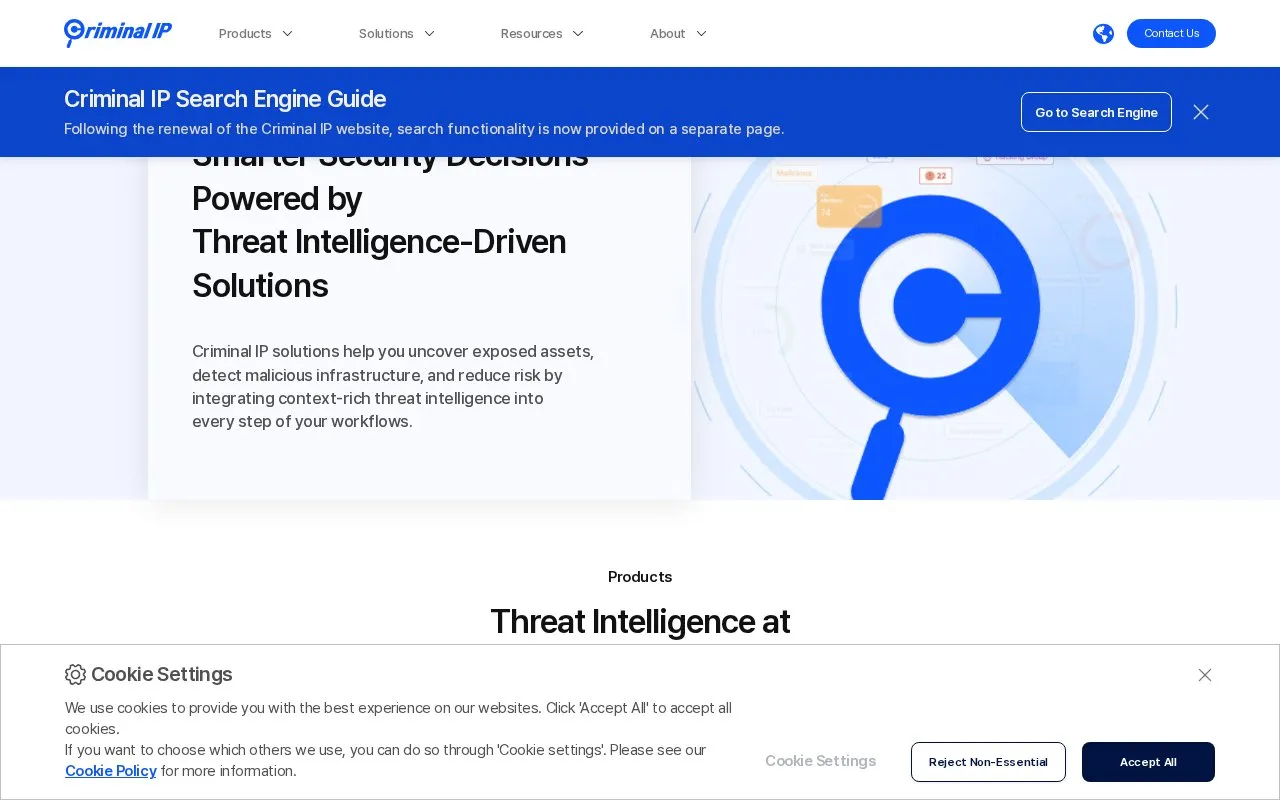Click the 'Threat Intelligence at' heading

[x=640, y=622]
